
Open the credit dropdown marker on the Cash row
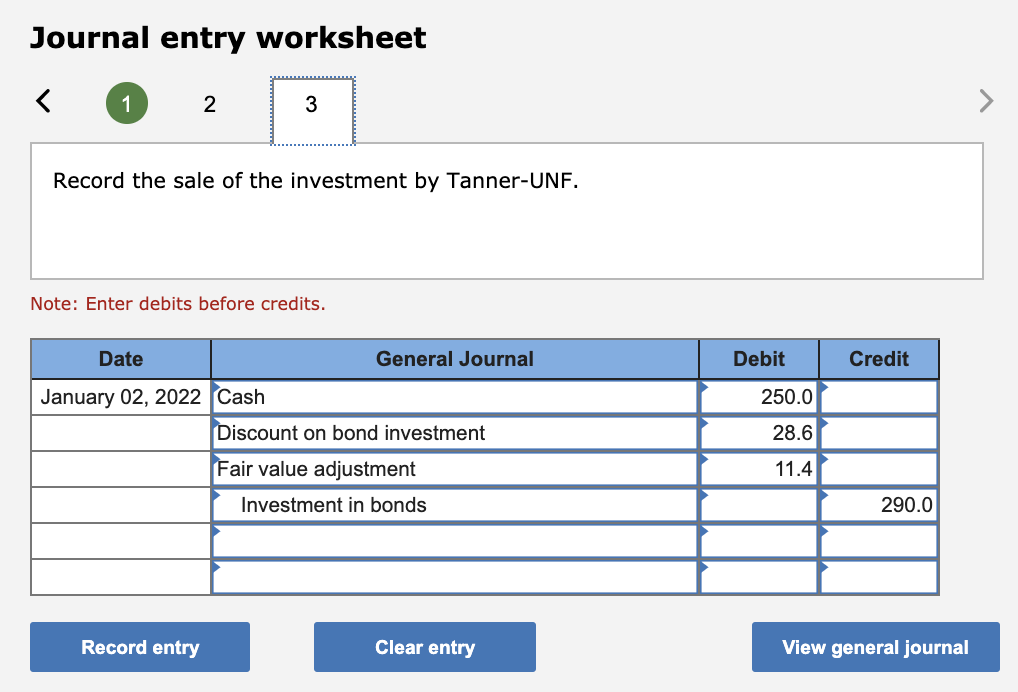822,389
